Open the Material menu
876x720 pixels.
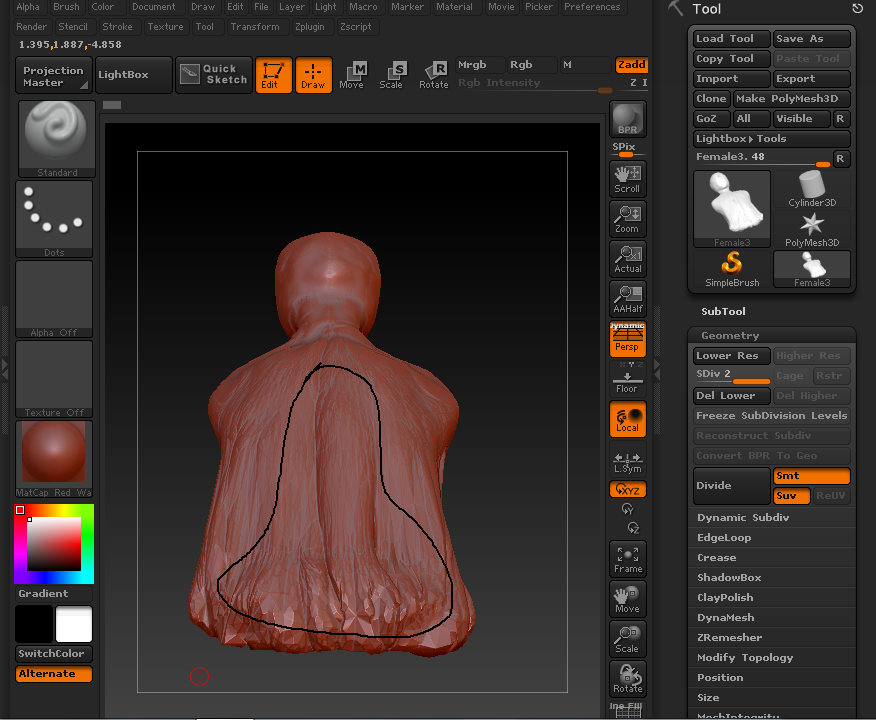[454, 7]
